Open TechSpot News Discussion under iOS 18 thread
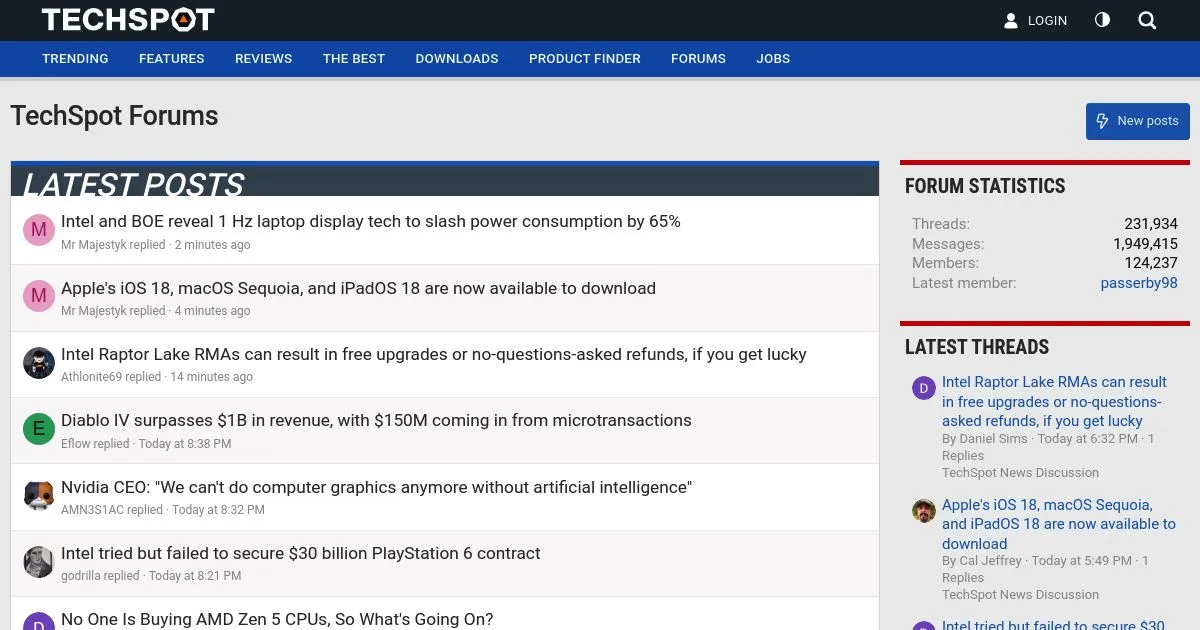The image size is (1200, 630). click(1020, 595)
